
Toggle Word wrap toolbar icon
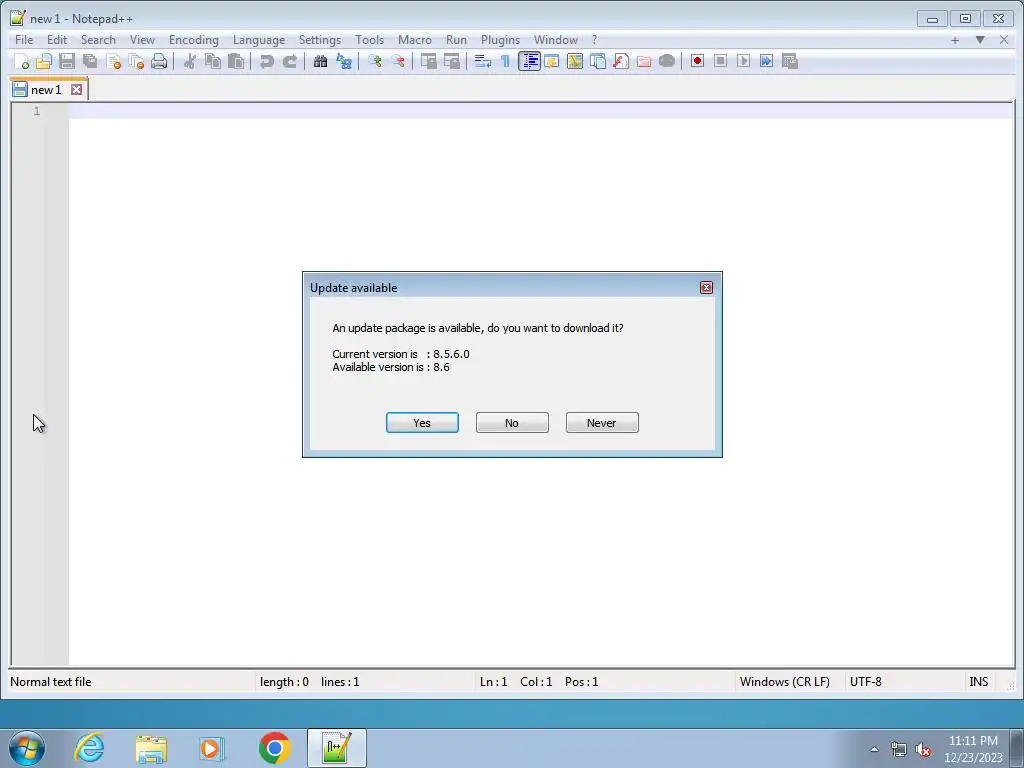click(x=482, y=61)
